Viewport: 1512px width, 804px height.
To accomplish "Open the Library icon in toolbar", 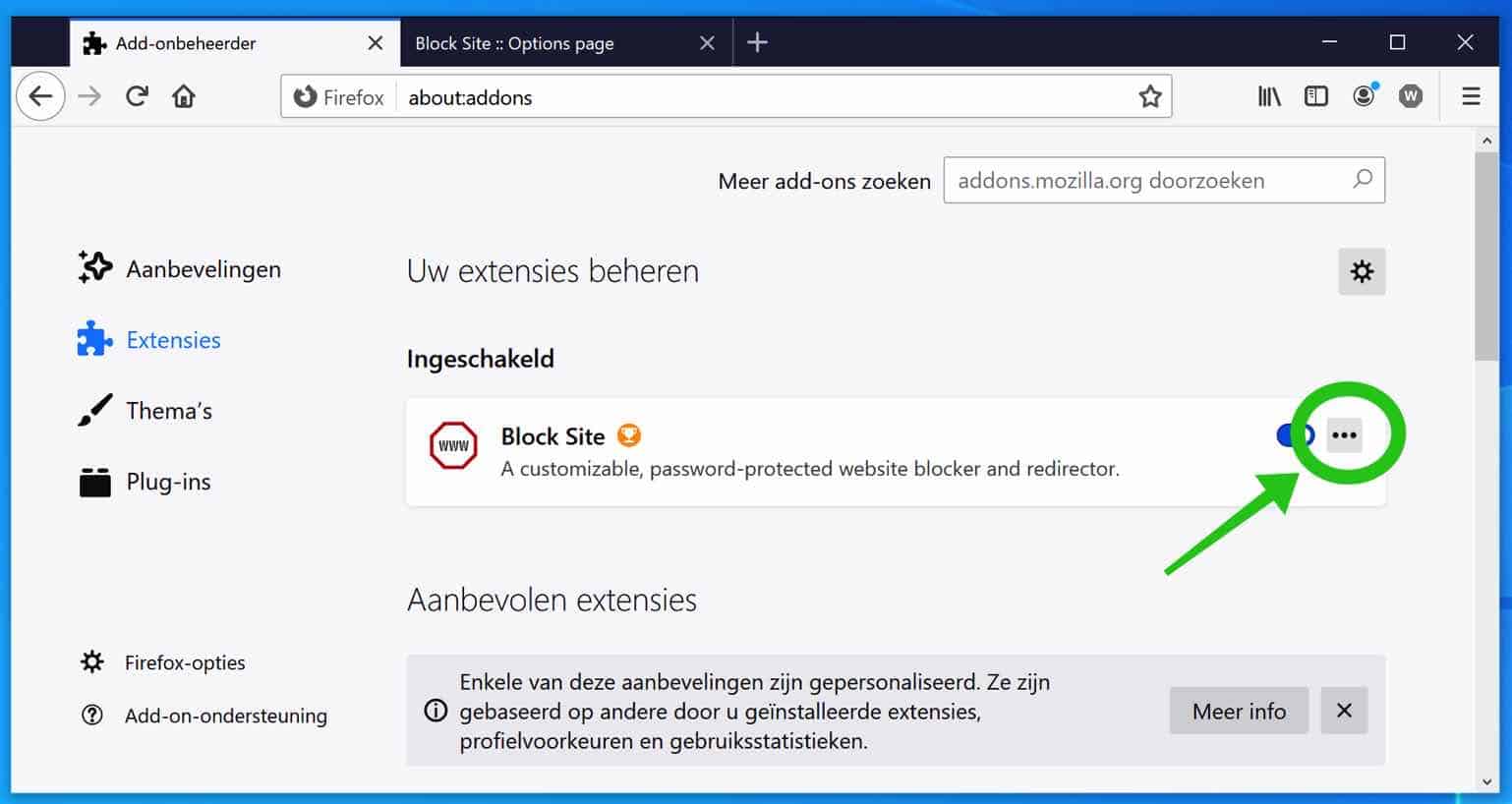I will point(1269,96).
